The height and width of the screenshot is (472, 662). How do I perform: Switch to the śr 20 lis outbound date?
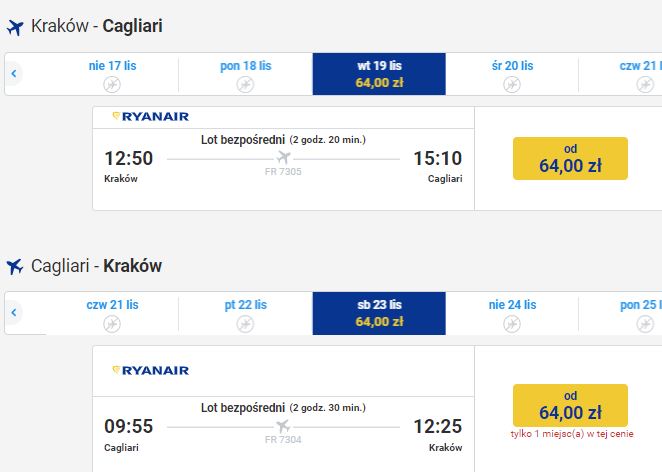pos(512,74)
